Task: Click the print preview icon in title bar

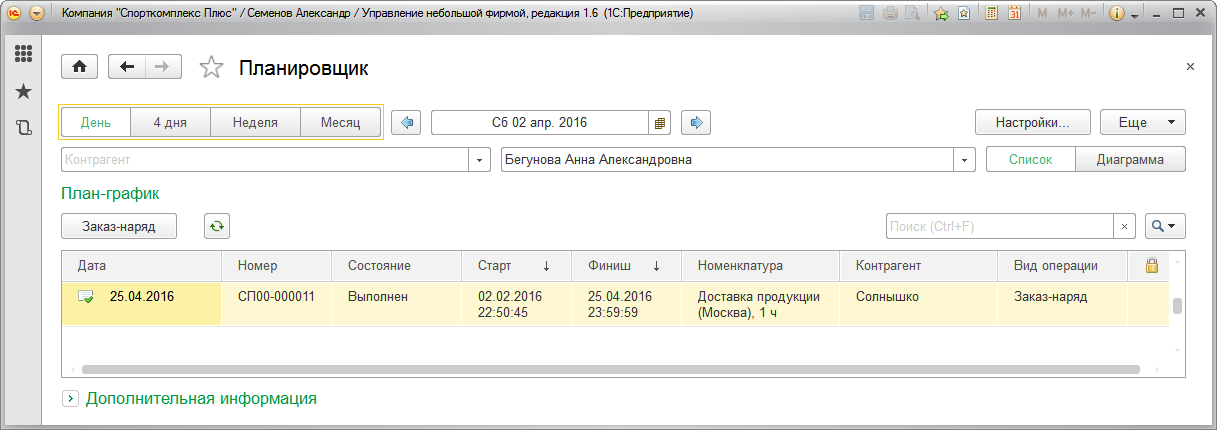Action: (911, 14)
